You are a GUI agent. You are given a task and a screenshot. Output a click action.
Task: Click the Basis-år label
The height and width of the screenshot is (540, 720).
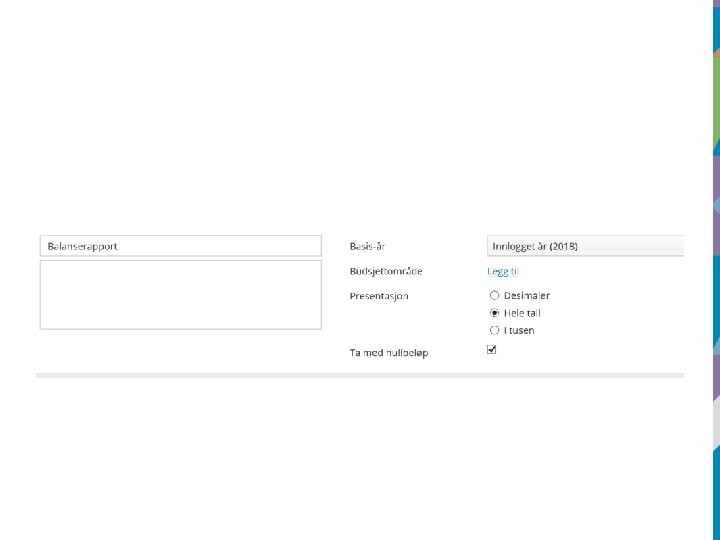click(368, 246)
